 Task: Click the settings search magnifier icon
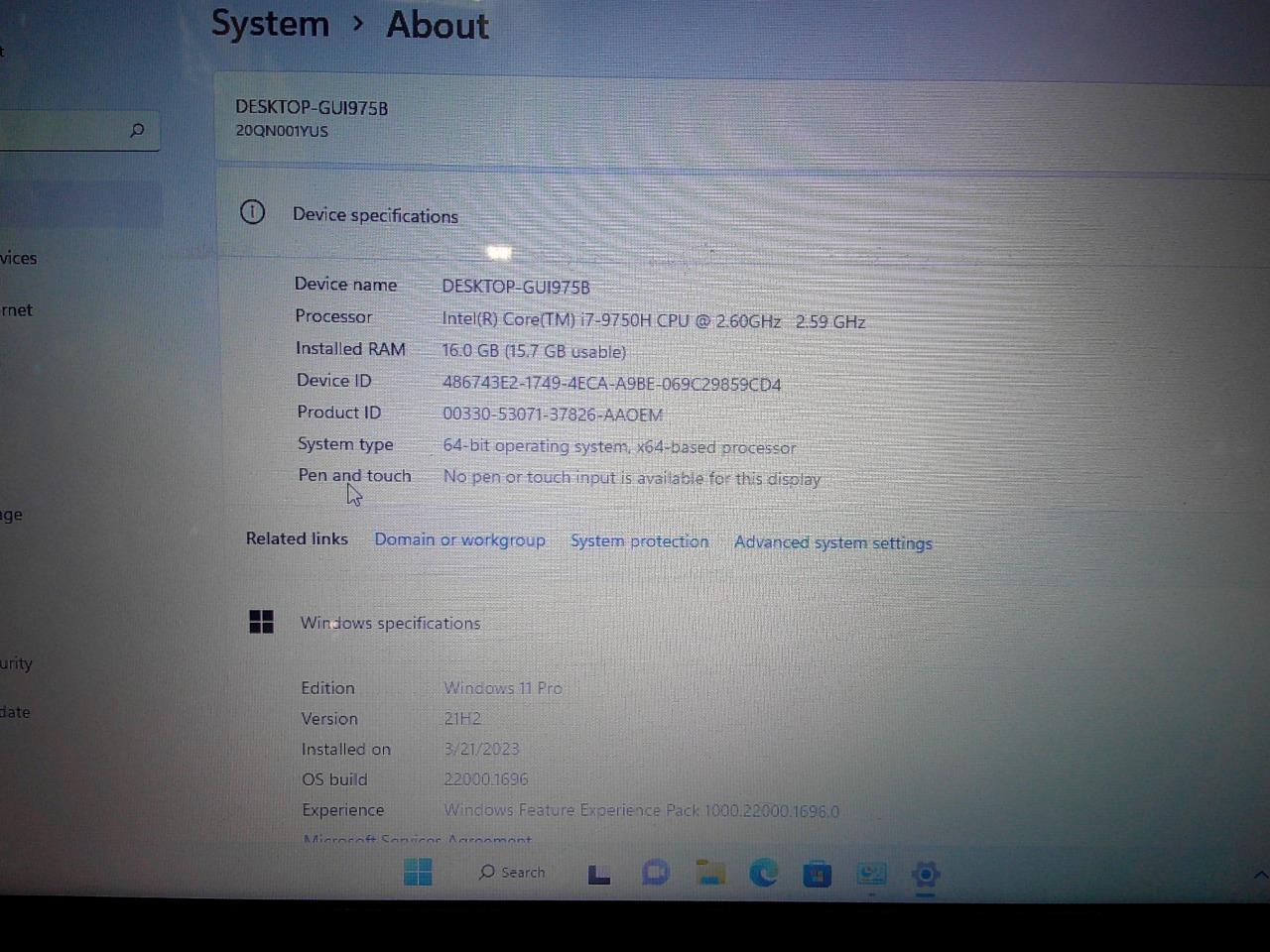(137, 130)
